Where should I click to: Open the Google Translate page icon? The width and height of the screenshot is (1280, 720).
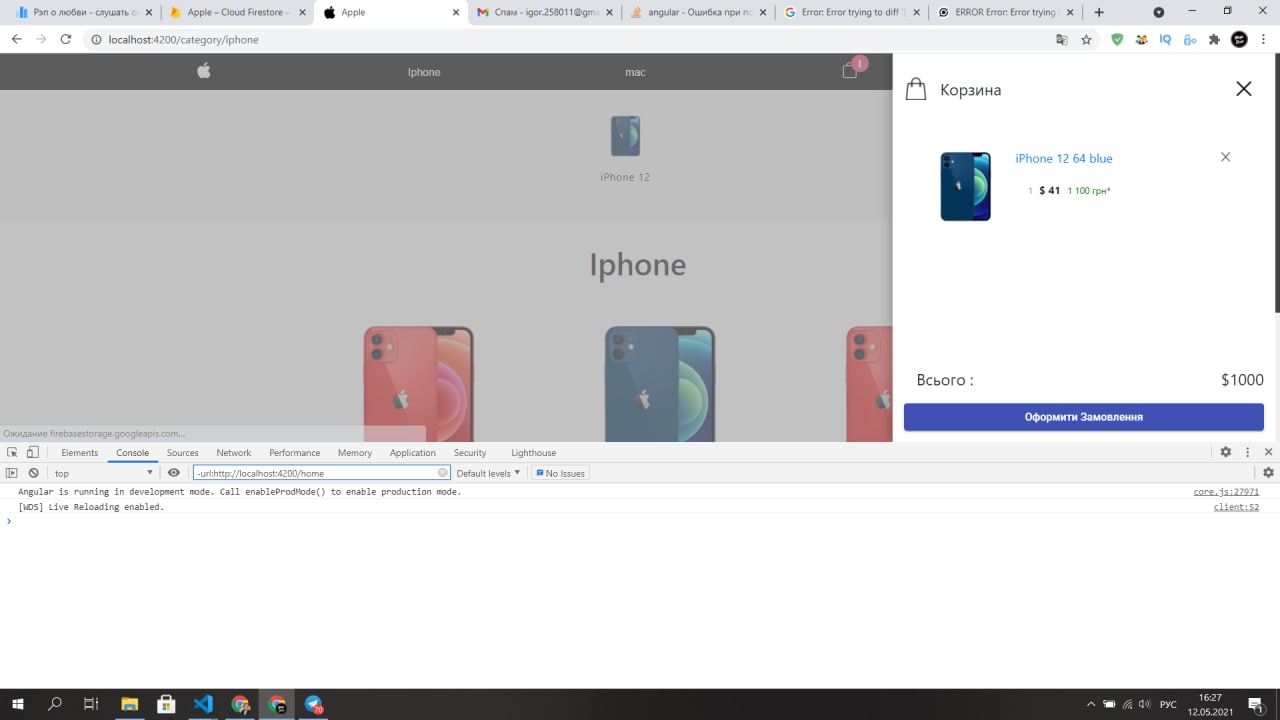point(1062,40)
